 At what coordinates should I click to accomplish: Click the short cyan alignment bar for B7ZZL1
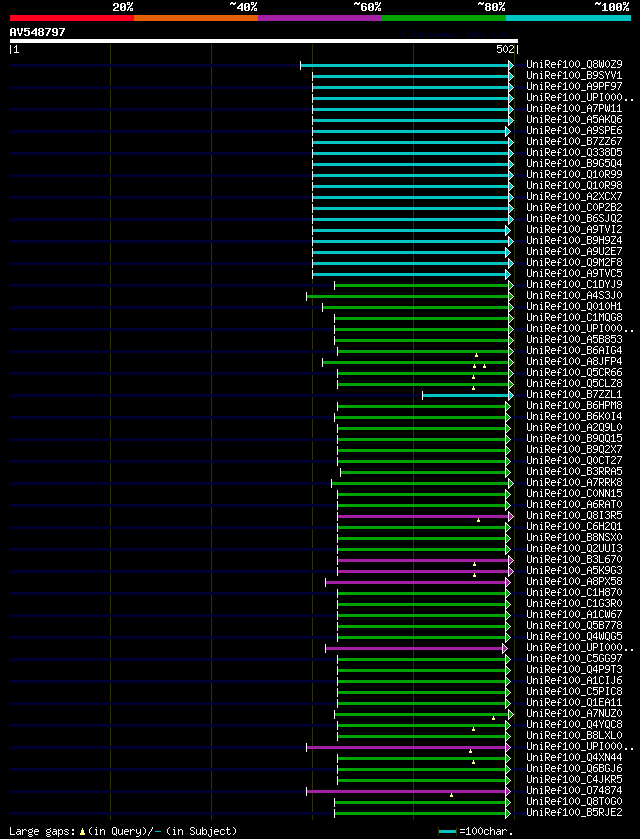(468, 395)
